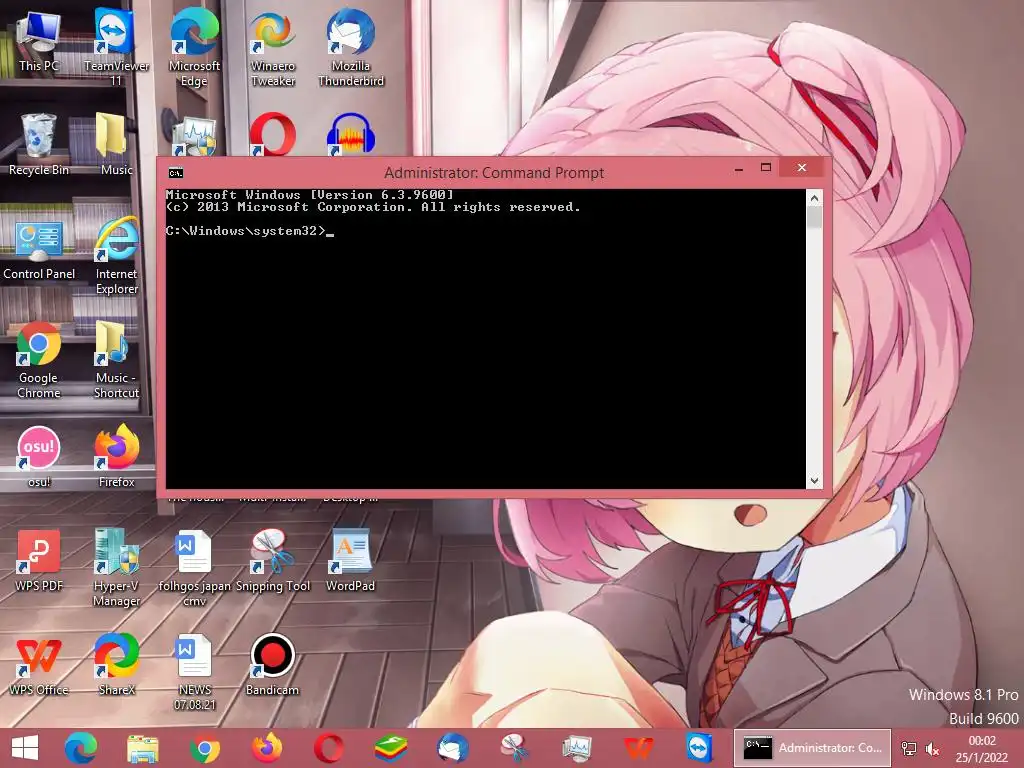Image resolution: width=1024 pixels, height=768 pixels.
Task: Select the Opera desktop shortcut behind Command Prompt
Action: click(273, 135)
